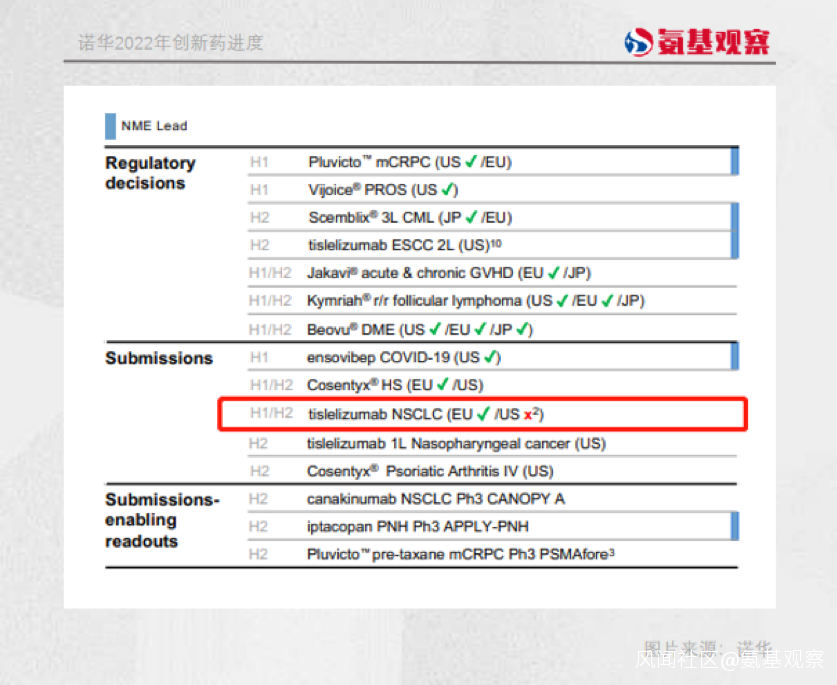The image size is (837, 685).
Task: Click the canakinumab NSCLC Ph3 CANOPY A row
Action: pyautogui.click(x=492, y=499)
